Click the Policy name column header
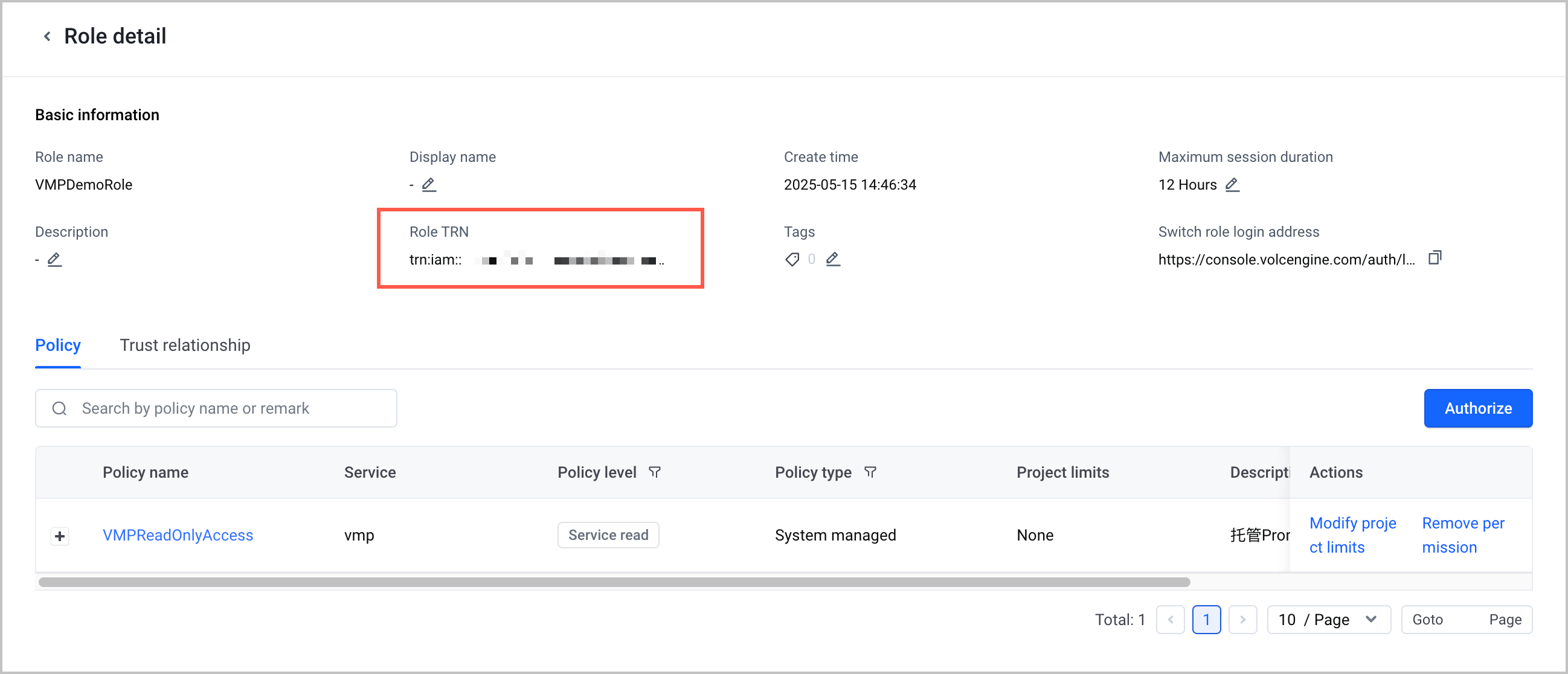This screenshot has width=1568, height=674. [146, 472]
